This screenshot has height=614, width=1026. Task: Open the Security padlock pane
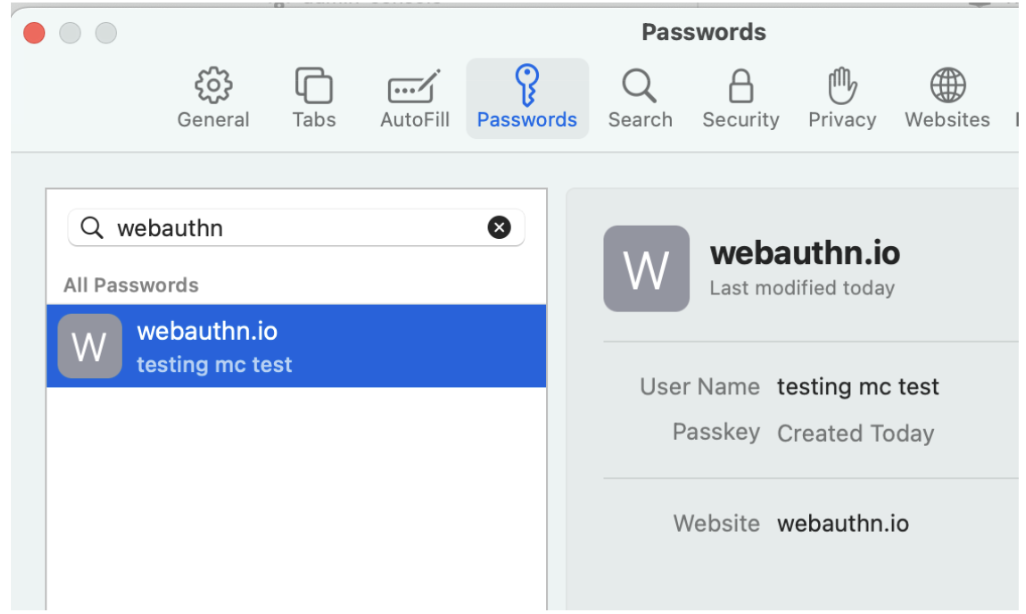point(741,98)
